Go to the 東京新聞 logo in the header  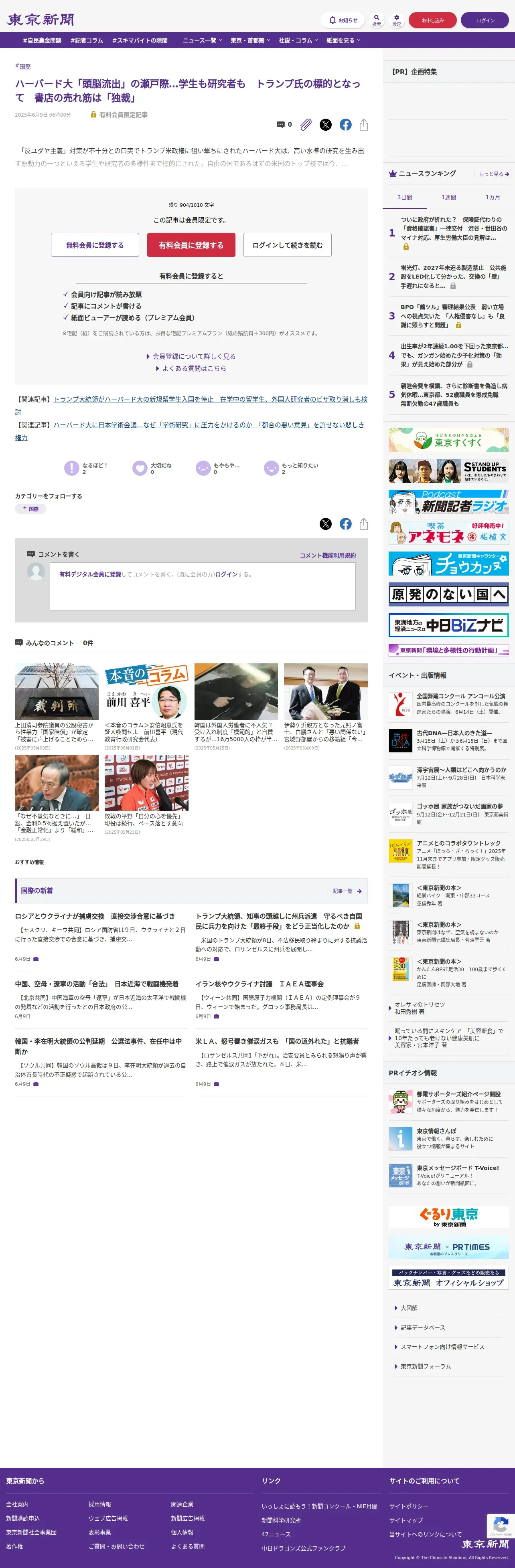pos(40,20)
